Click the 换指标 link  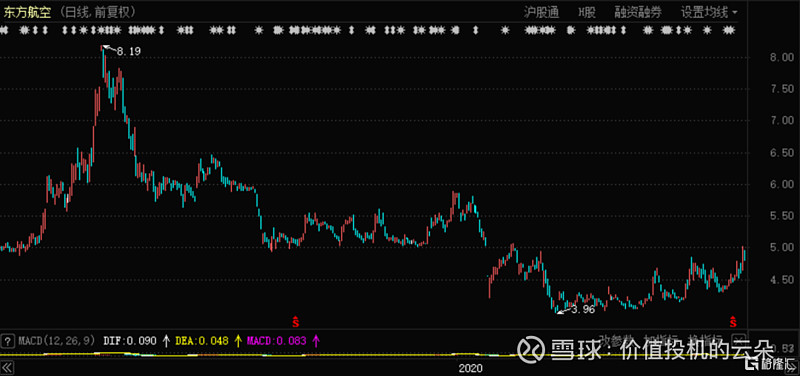706,340
